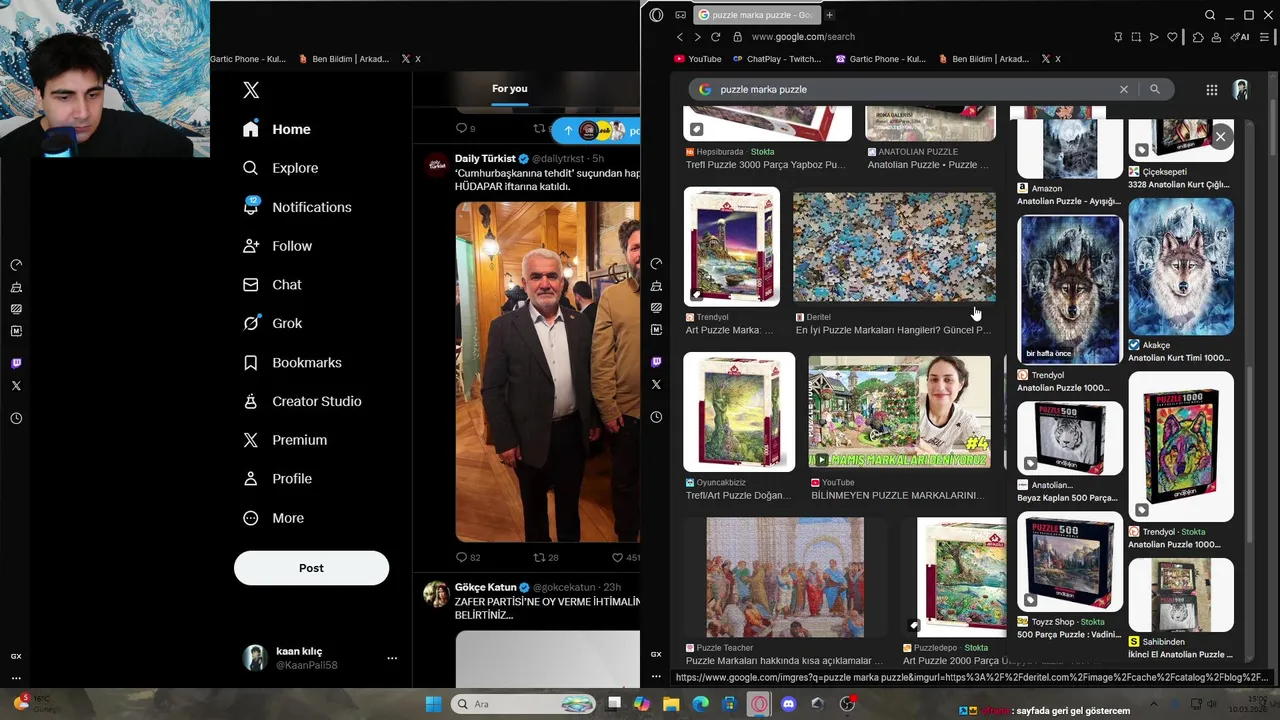Open the Aria AI toolbar button

[1241, 37]
